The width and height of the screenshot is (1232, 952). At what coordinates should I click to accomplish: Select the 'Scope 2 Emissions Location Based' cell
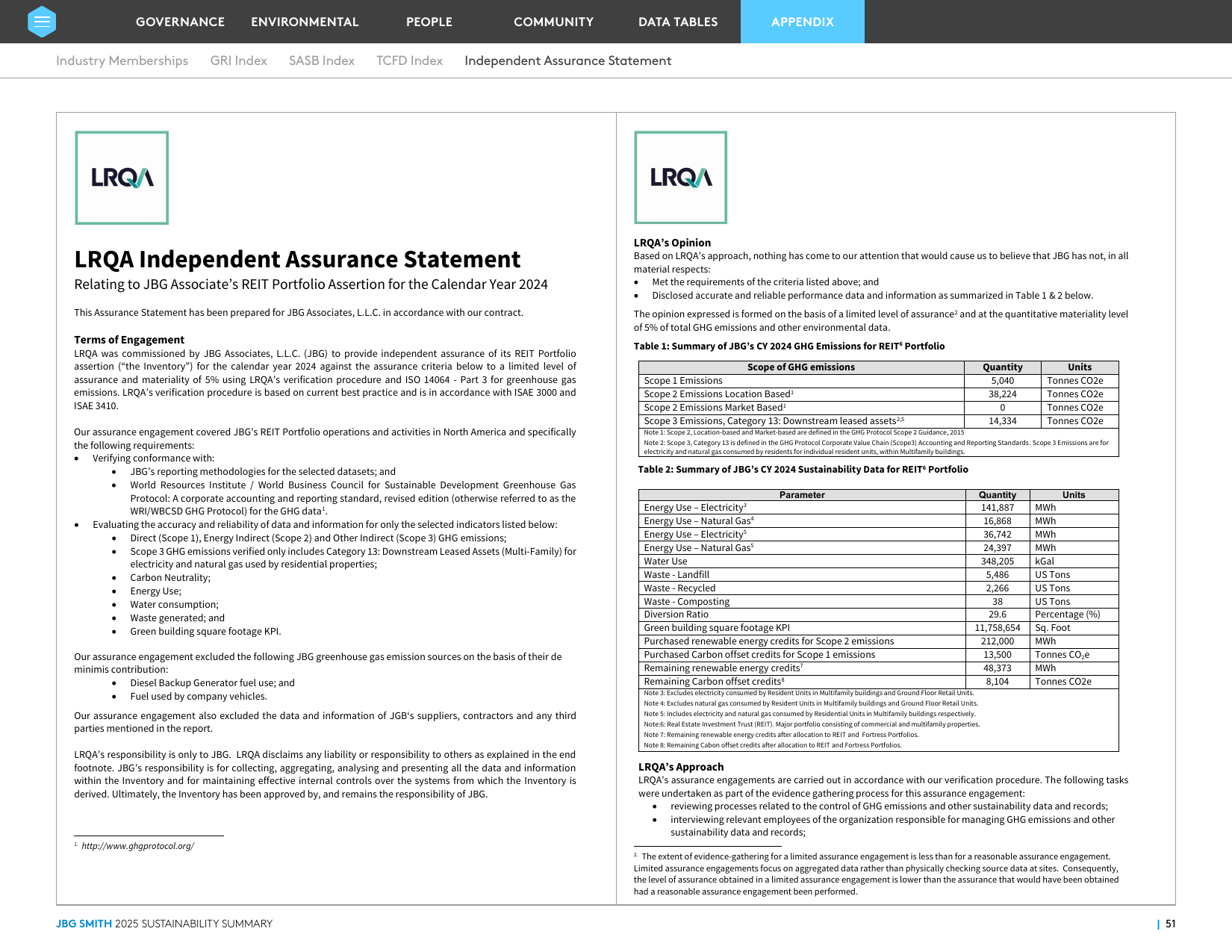(x=801, y=394)
